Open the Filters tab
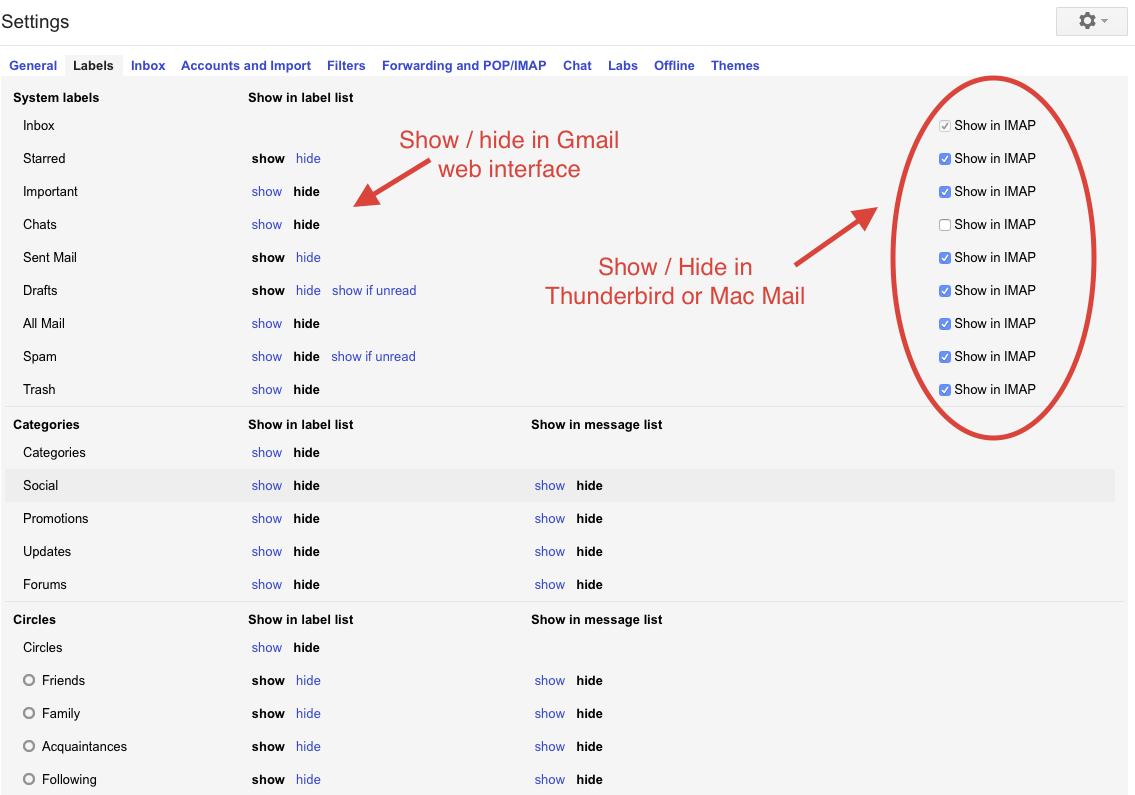 [x=346, y=66]
